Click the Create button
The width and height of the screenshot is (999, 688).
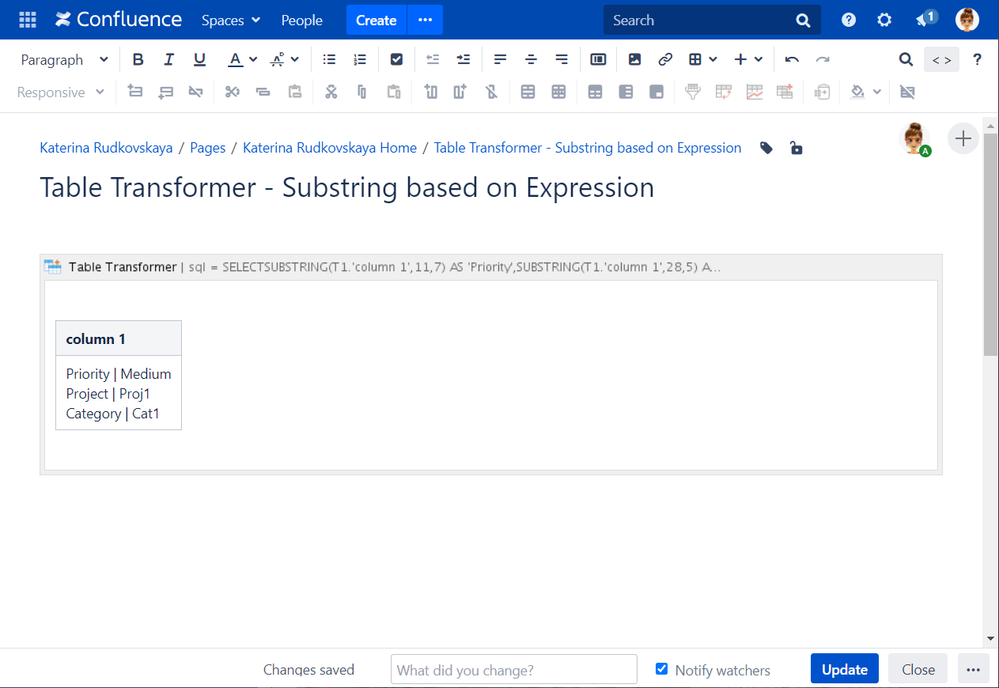[376, 20]
